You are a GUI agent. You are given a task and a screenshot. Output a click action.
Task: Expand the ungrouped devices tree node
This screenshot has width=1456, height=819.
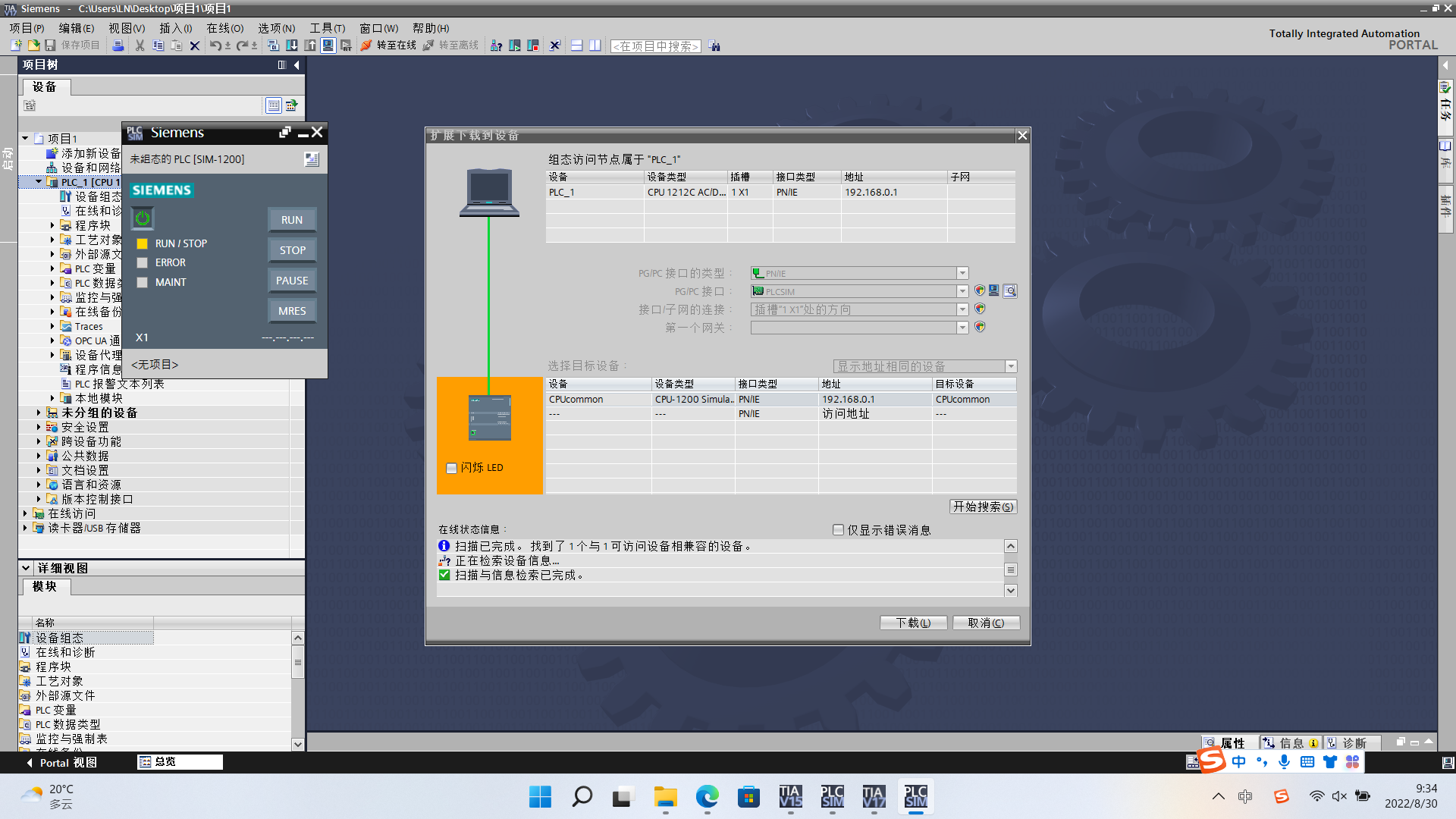click(x=39, y=413)
